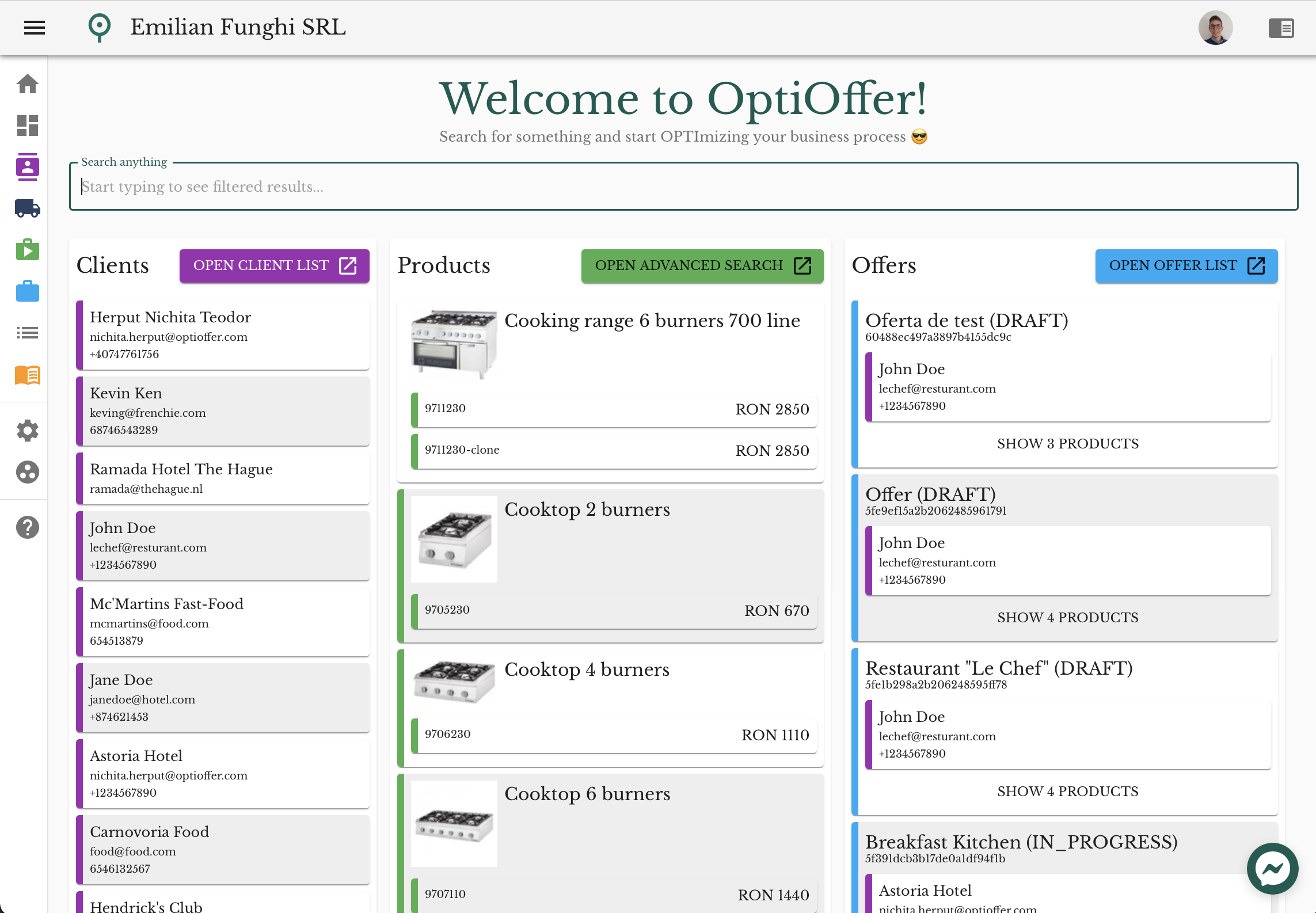Open the hamburger menu
Image resolution: width=1316 pixels, height=913 pixels.
[x=35, y=27]
